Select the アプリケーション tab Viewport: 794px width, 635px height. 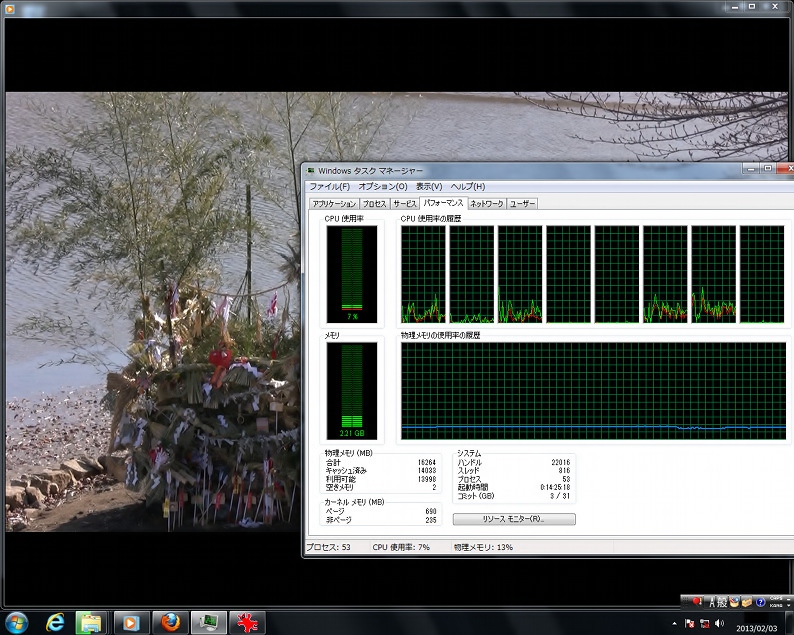(333, 203)
